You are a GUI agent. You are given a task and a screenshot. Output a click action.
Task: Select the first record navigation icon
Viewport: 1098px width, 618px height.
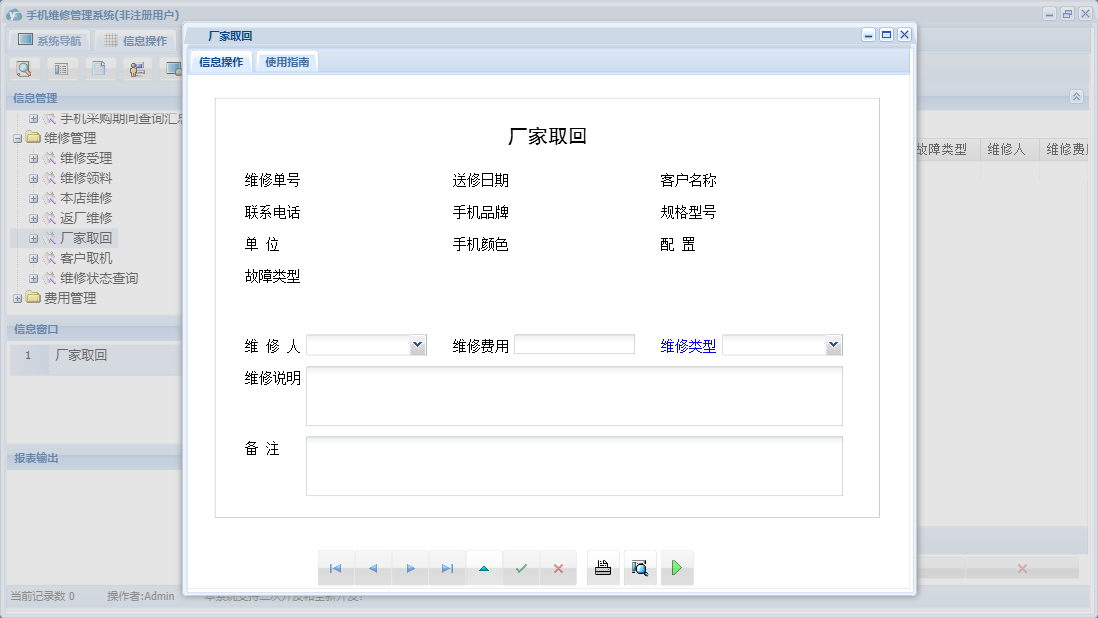pos(336,568)
